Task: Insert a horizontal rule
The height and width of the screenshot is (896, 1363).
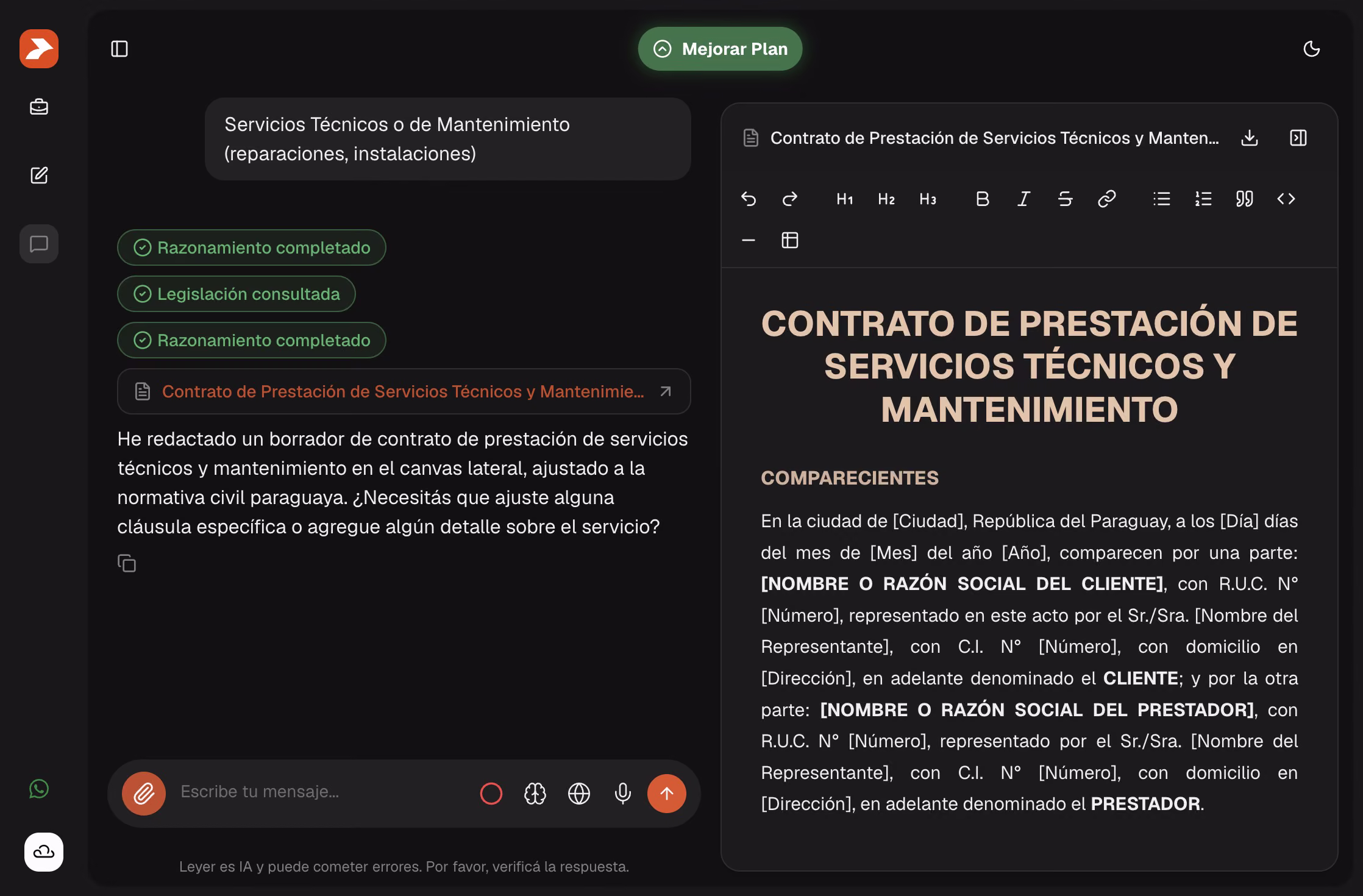Action: click(749, 240)
